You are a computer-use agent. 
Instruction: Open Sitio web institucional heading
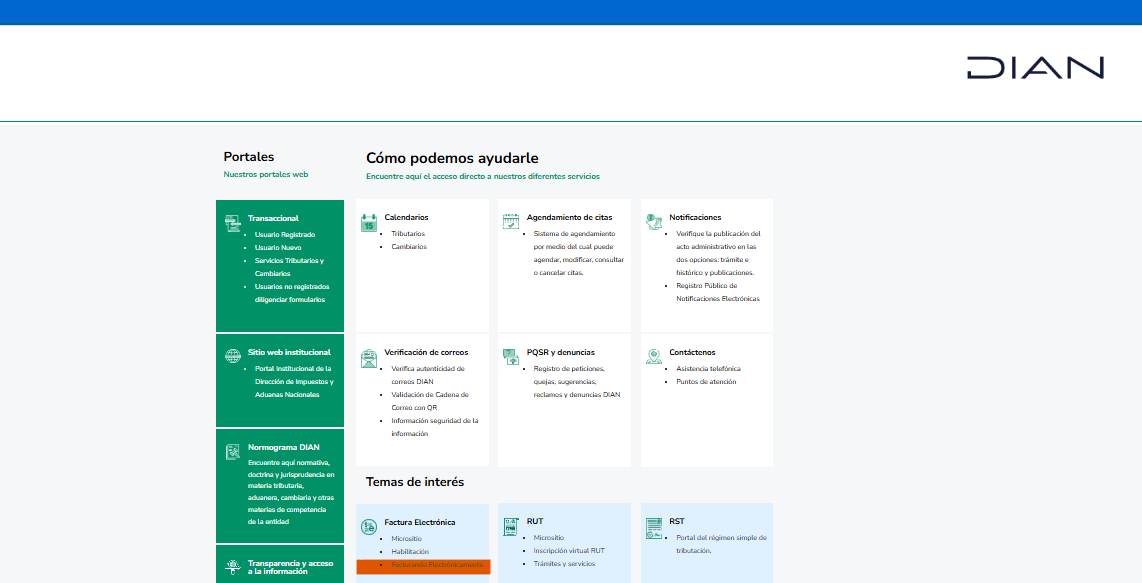tap(289, 352)
